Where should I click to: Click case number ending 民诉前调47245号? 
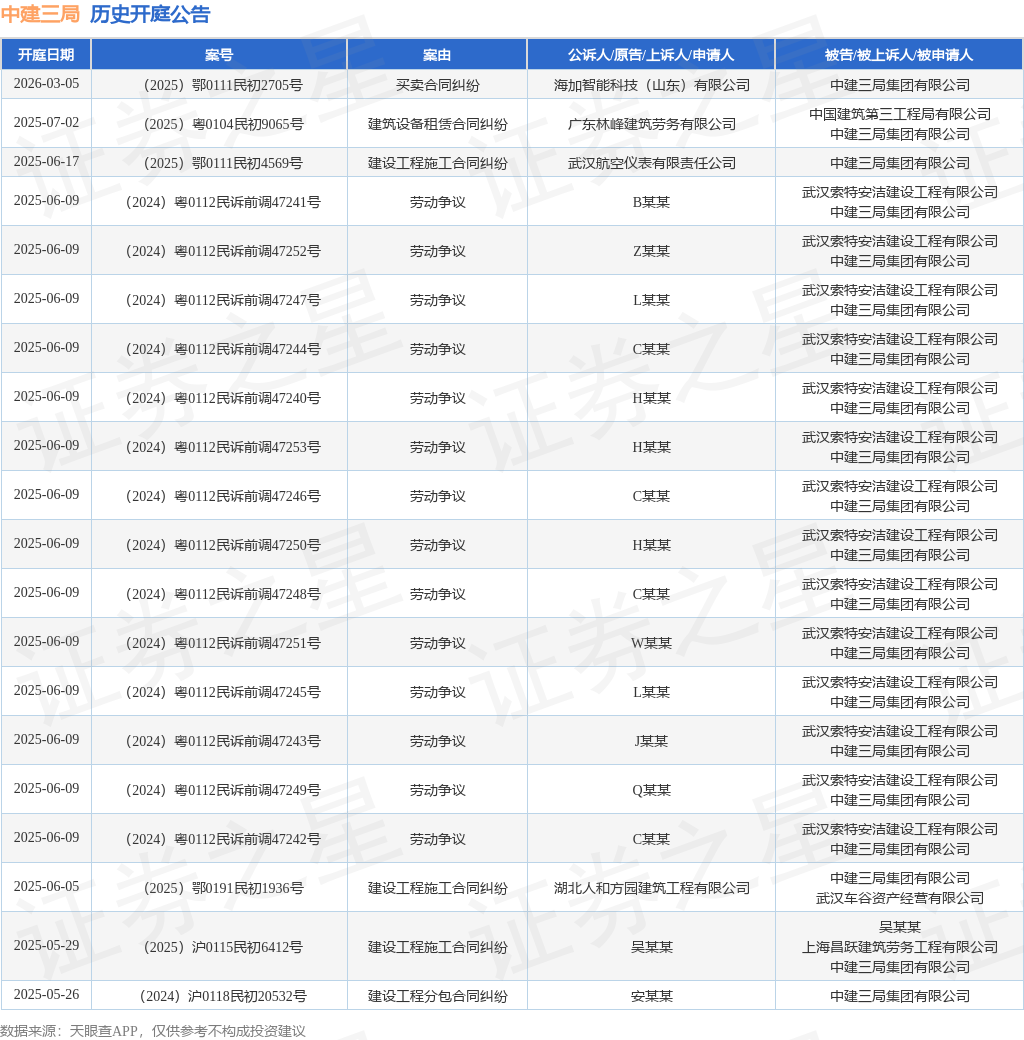[223, 693]
